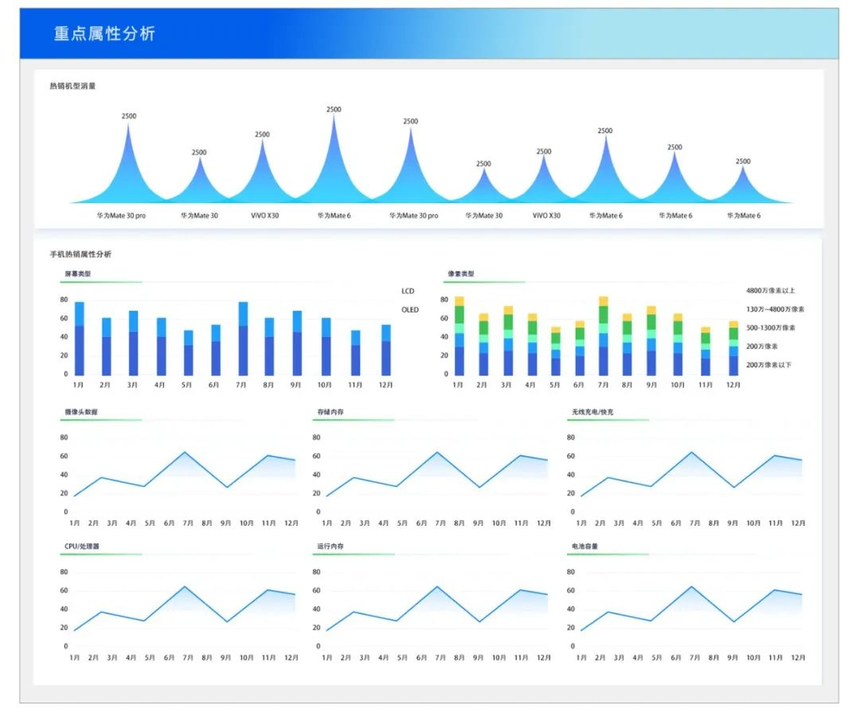Click the OLED legend entry
This screenshot has height=725, width=860.
pos(410,310)
